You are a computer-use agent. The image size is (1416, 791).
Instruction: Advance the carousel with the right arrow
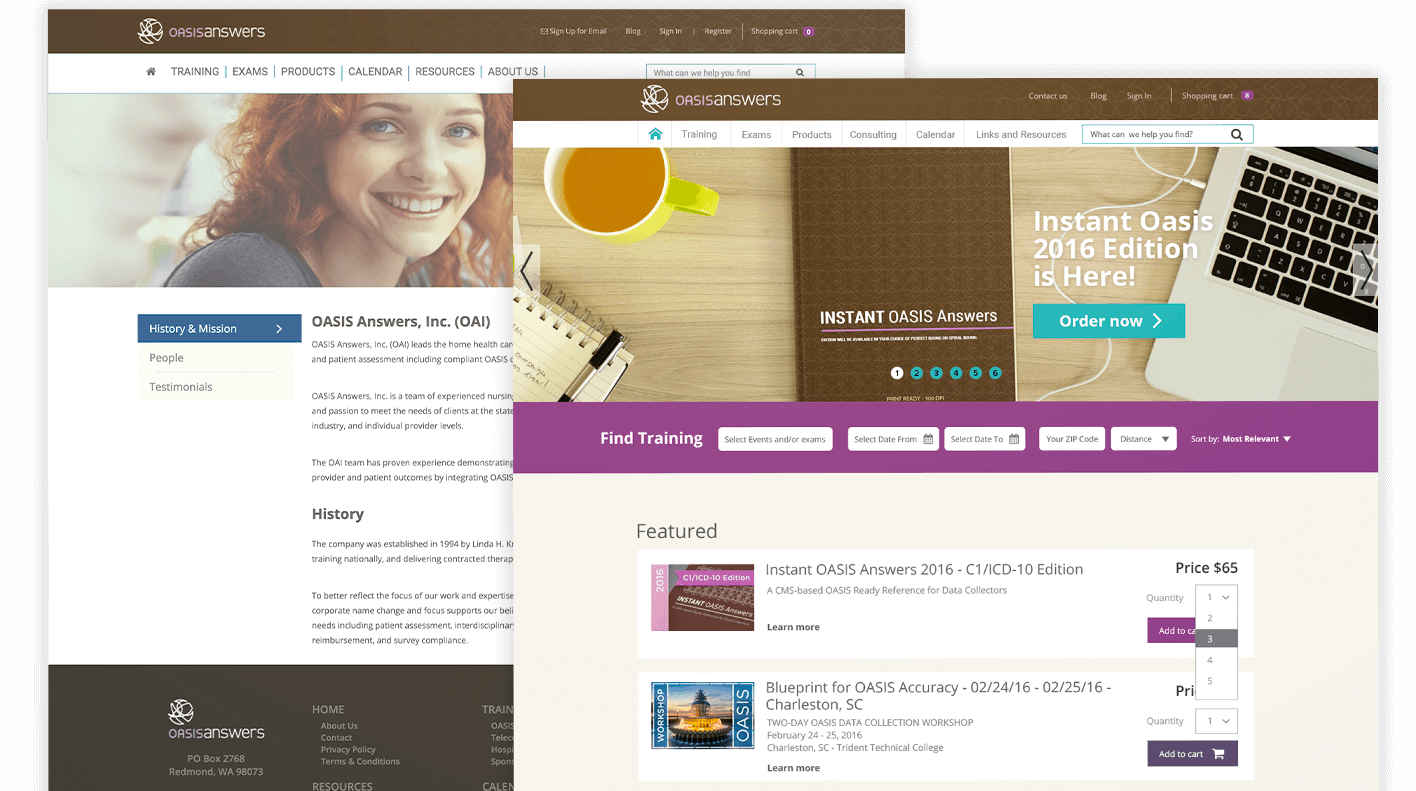(1365, 270)
